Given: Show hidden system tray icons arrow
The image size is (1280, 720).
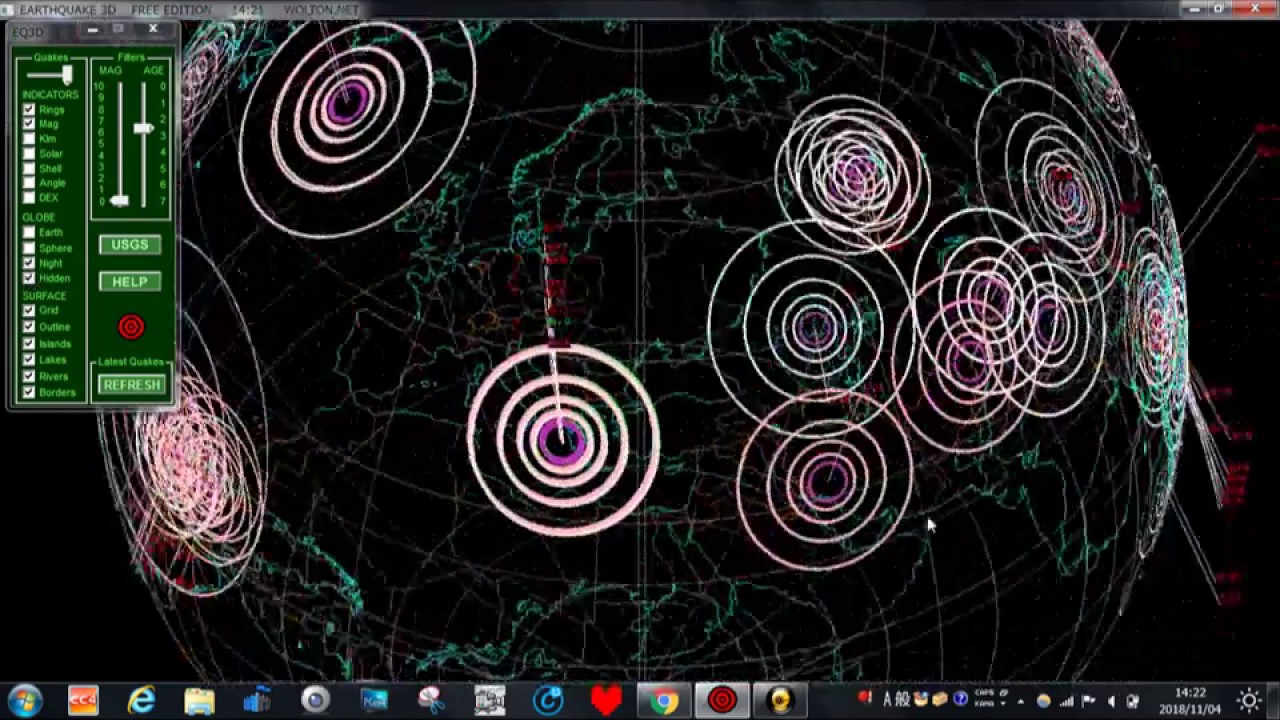Looking at the screenshot, I should tap(1020, 702).
